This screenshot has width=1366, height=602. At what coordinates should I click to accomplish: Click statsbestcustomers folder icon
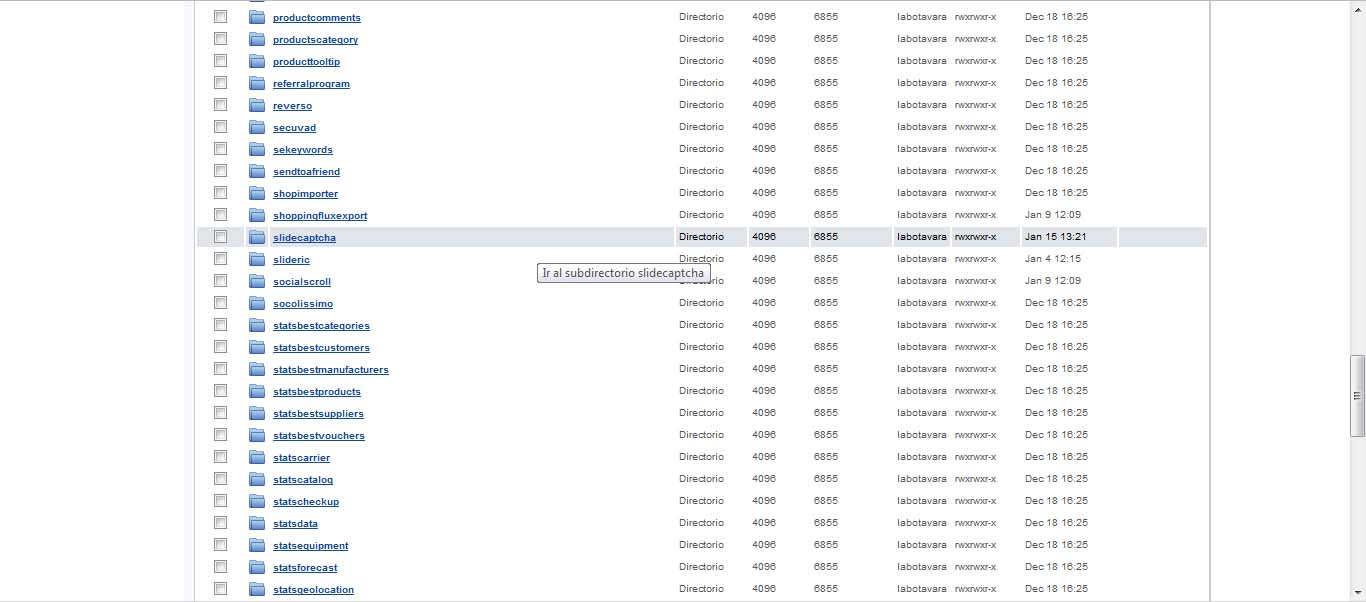pos(257,347)
